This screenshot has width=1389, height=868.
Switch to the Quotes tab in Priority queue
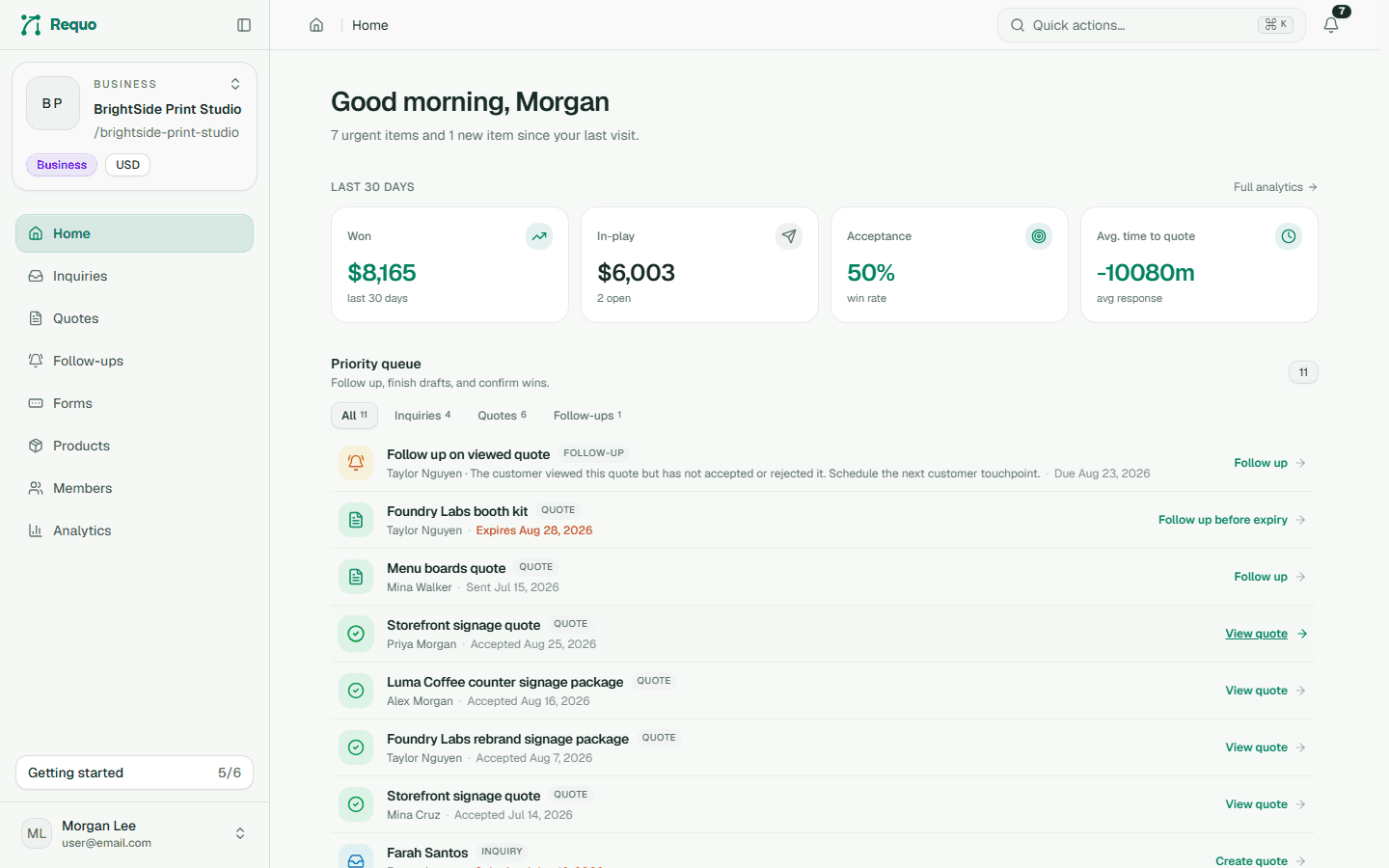(503, 416)
